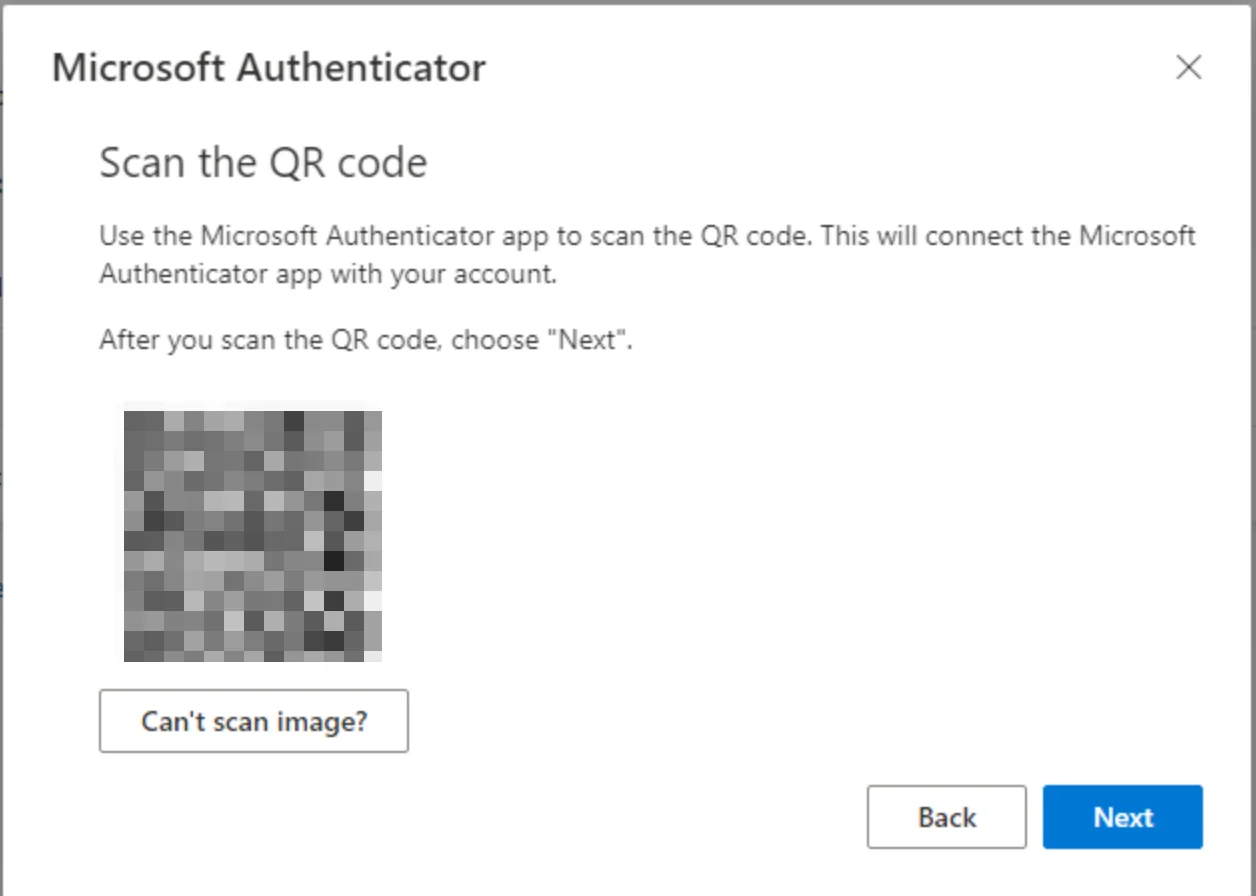Close the Microsoft Authenticator dialog
The width and height of the screenshot is (1256, 896).
(x=1188, y=68)
